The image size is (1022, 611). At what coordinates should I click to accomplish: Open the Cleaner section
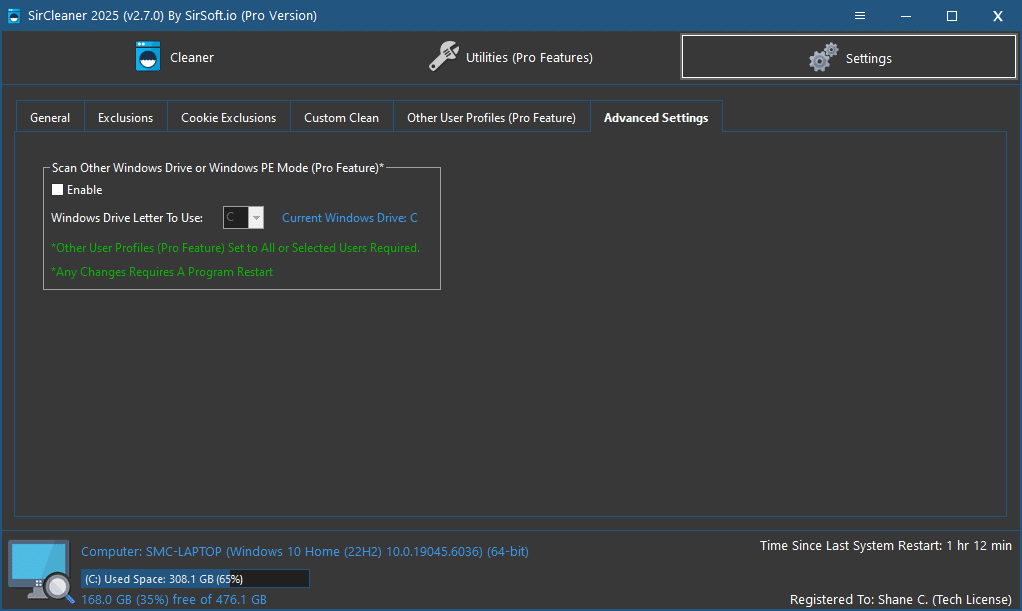(175, 57)
